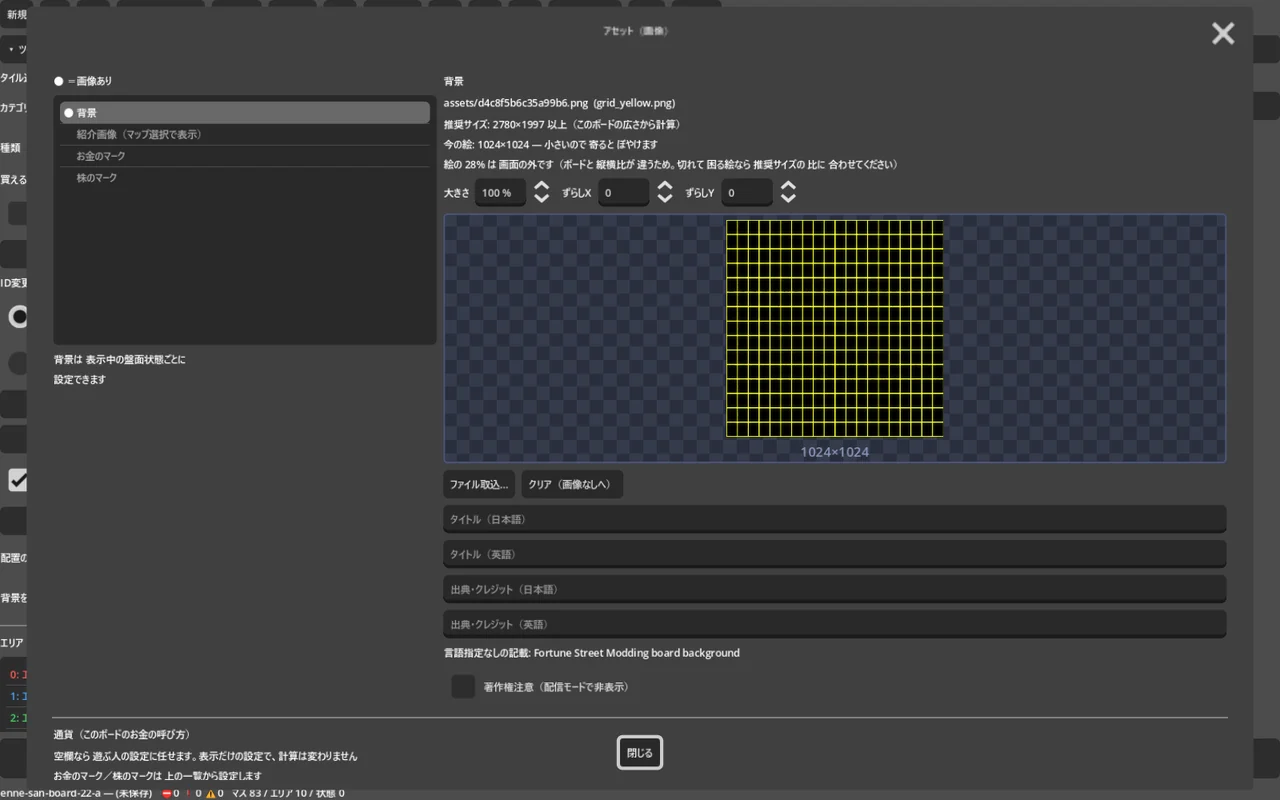Select 紹介画像 (マップ選択で表示) entry

tap(245, 134)
